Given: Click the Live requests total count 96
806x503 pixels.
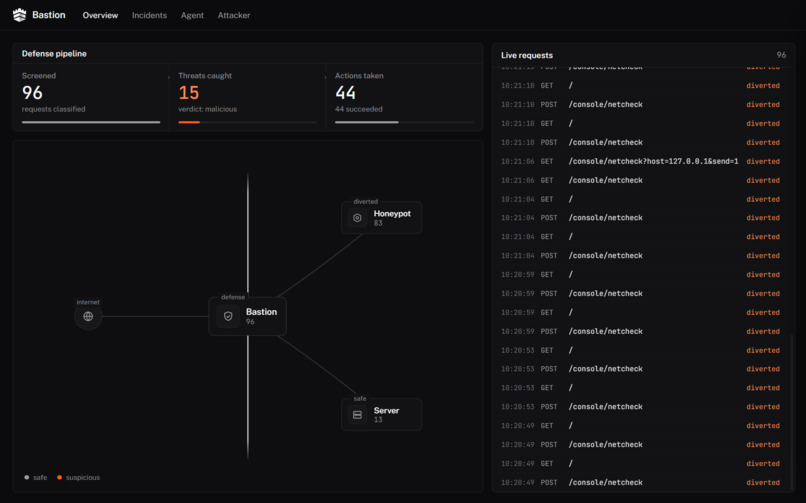Looking at the screenshot, I should pos(781,55).
